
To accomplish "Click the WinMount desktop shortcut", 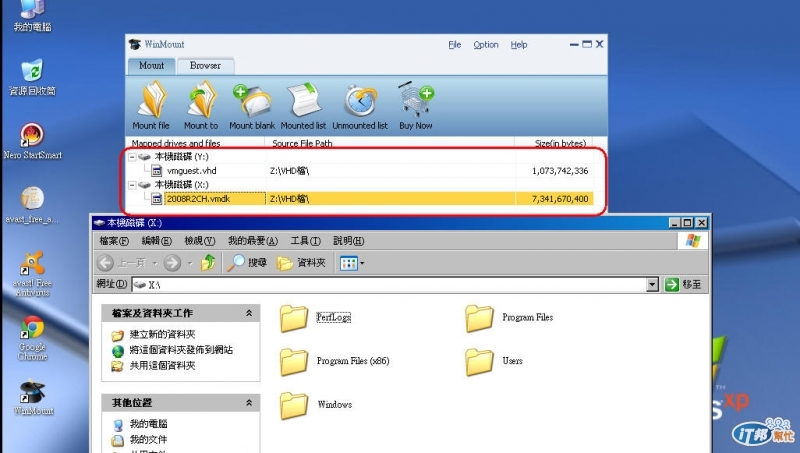I will click(x=33, y=398).
